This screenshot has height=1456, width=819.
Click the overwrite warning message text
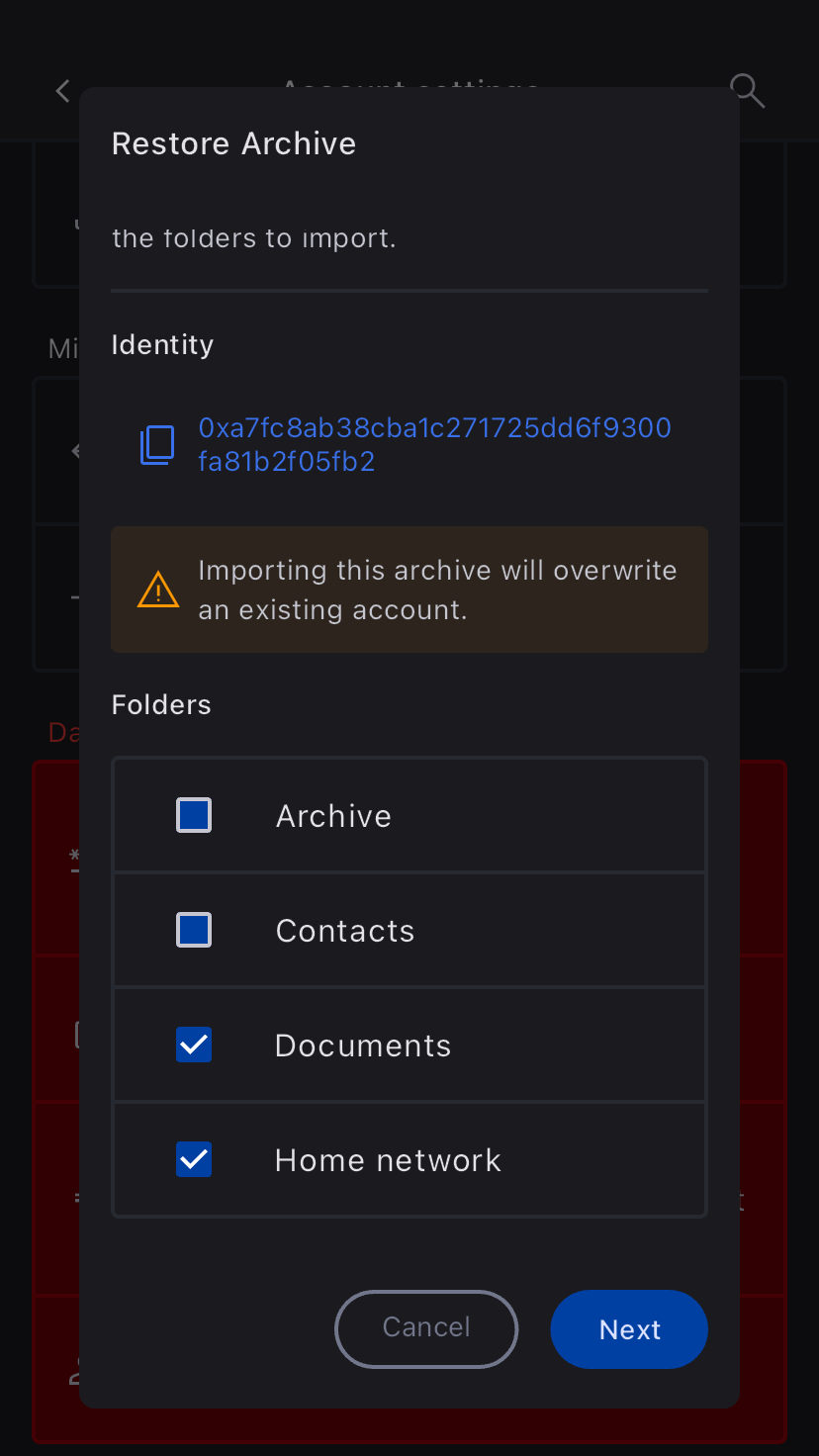pos(437,591)
